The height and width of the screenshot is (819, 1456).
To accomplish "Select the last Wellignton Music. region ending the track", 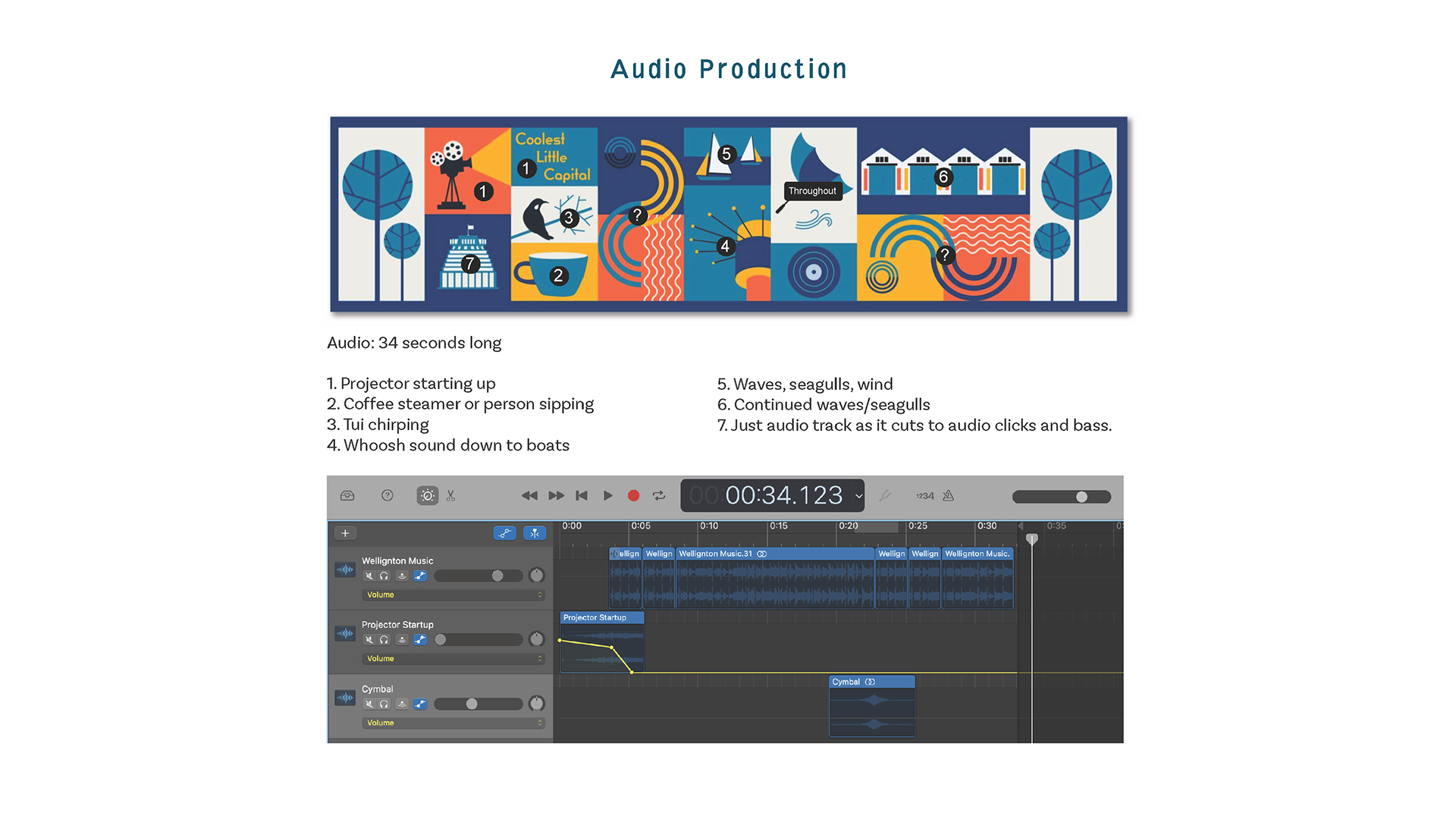I will [977, 579].
